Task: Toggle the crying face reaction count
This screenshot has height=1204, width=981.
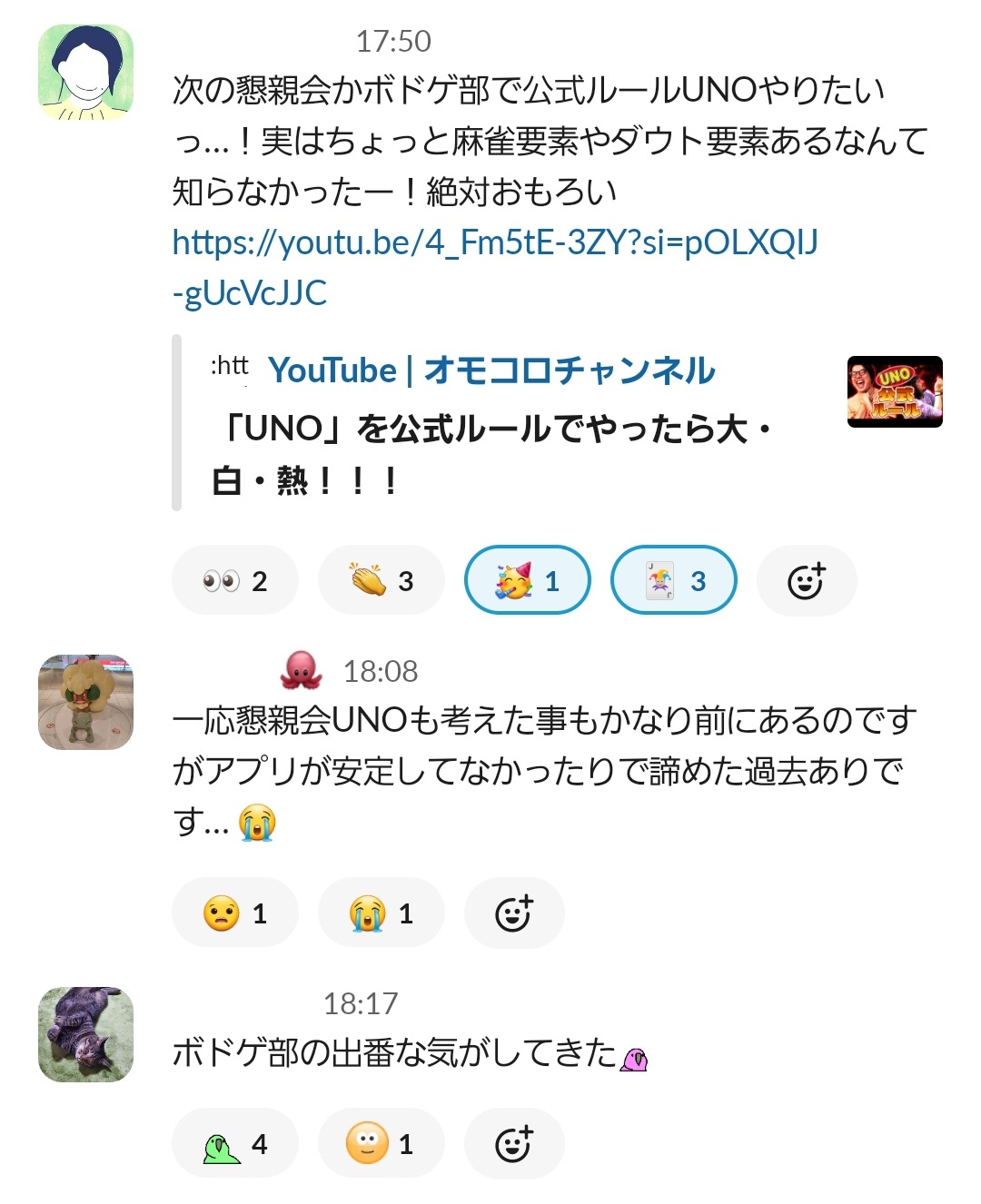Action: (x=381, y=913)
